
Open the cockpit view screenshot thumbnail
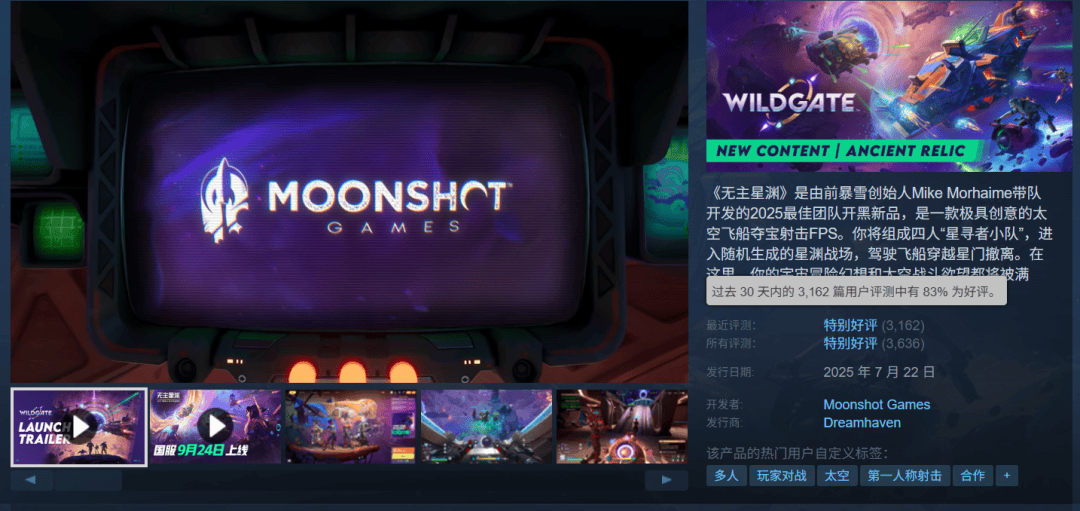(486, 427)
